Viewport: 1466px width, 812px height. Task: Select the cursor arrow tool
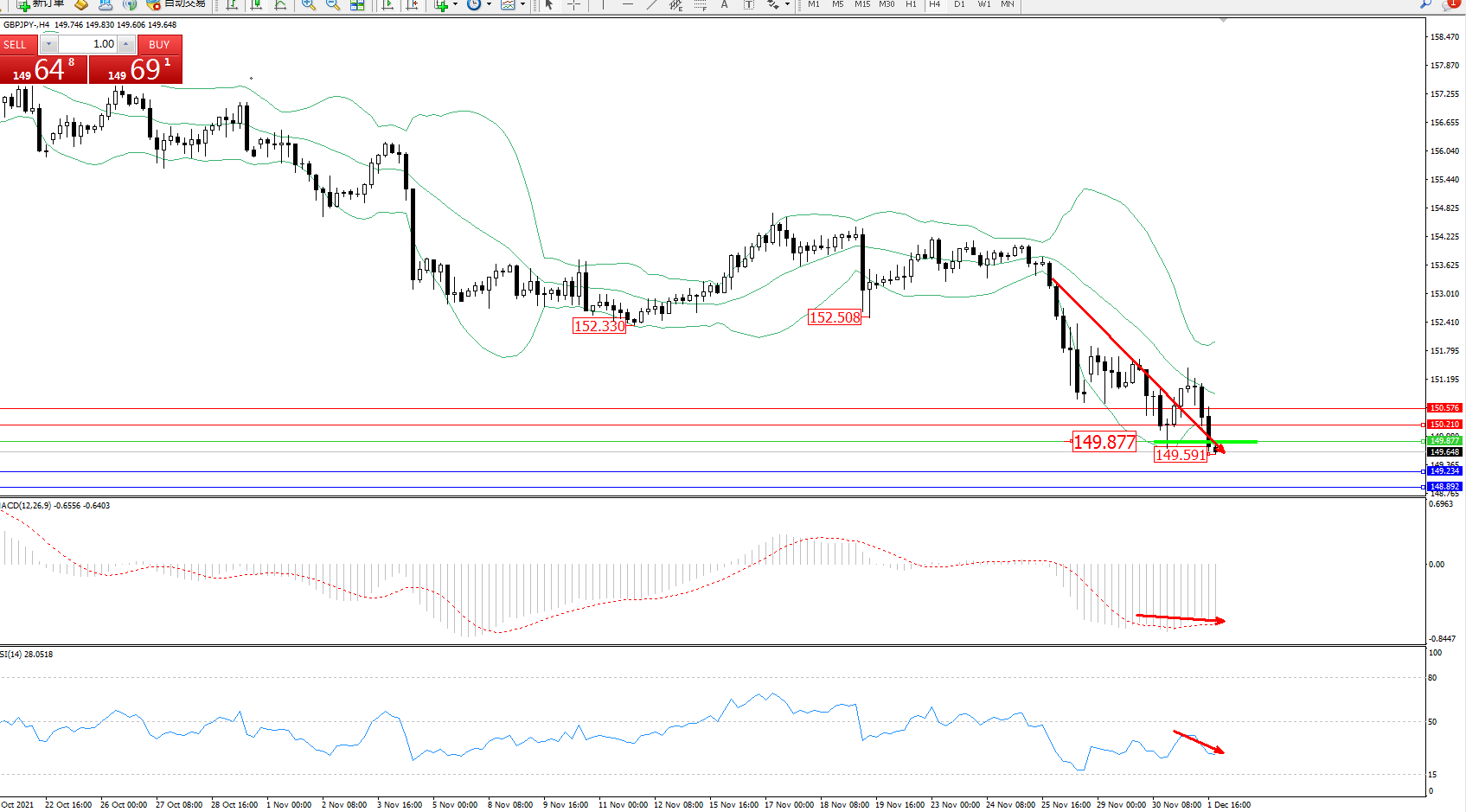click(x=549, y=4)
